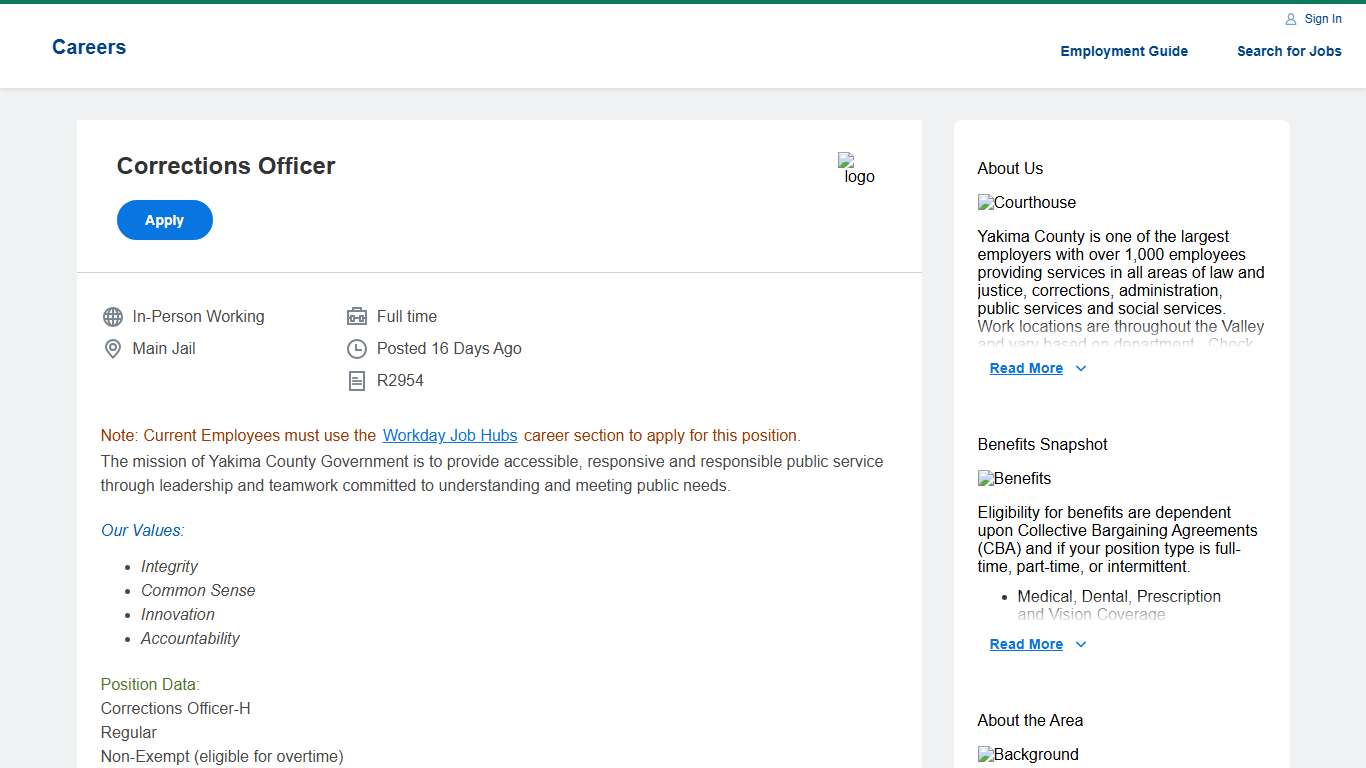Open the Search for Jobs page
The image size is (1366, 768).
[x=1289, y=51]
